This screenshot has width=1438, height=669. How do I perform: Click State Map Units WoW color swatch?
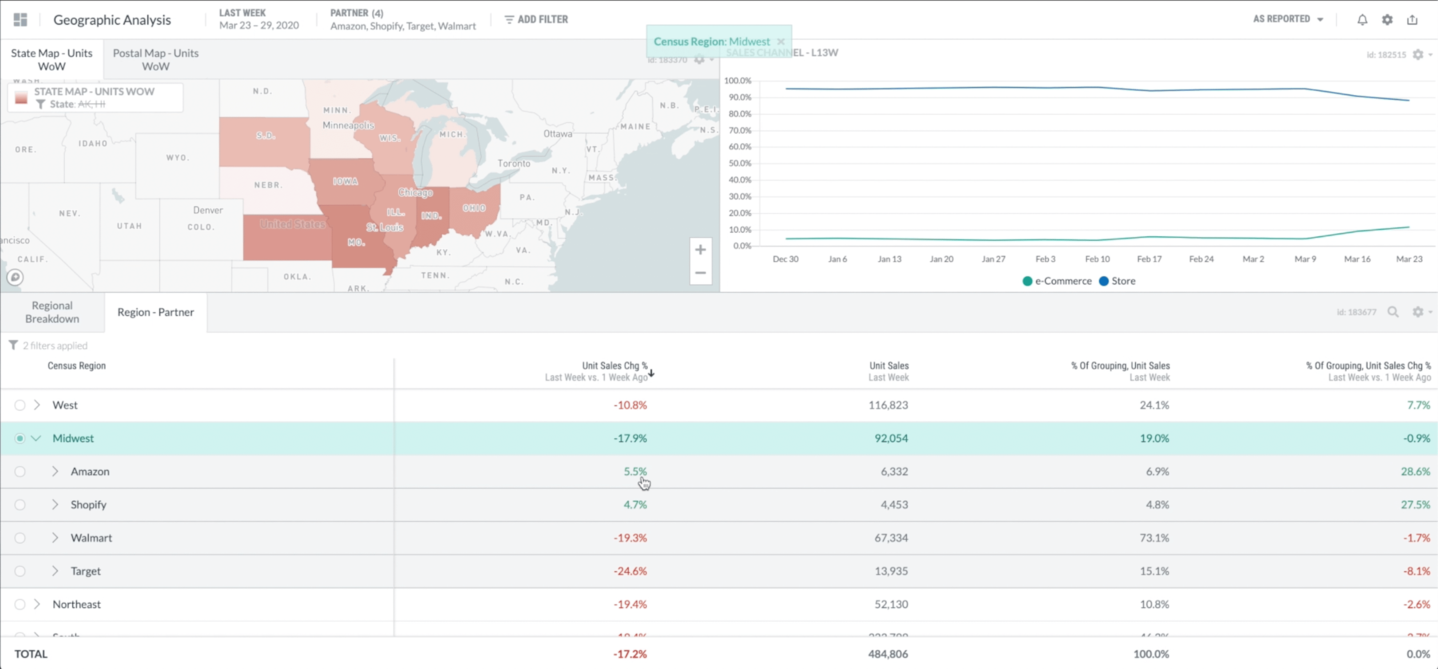(21, 97)
